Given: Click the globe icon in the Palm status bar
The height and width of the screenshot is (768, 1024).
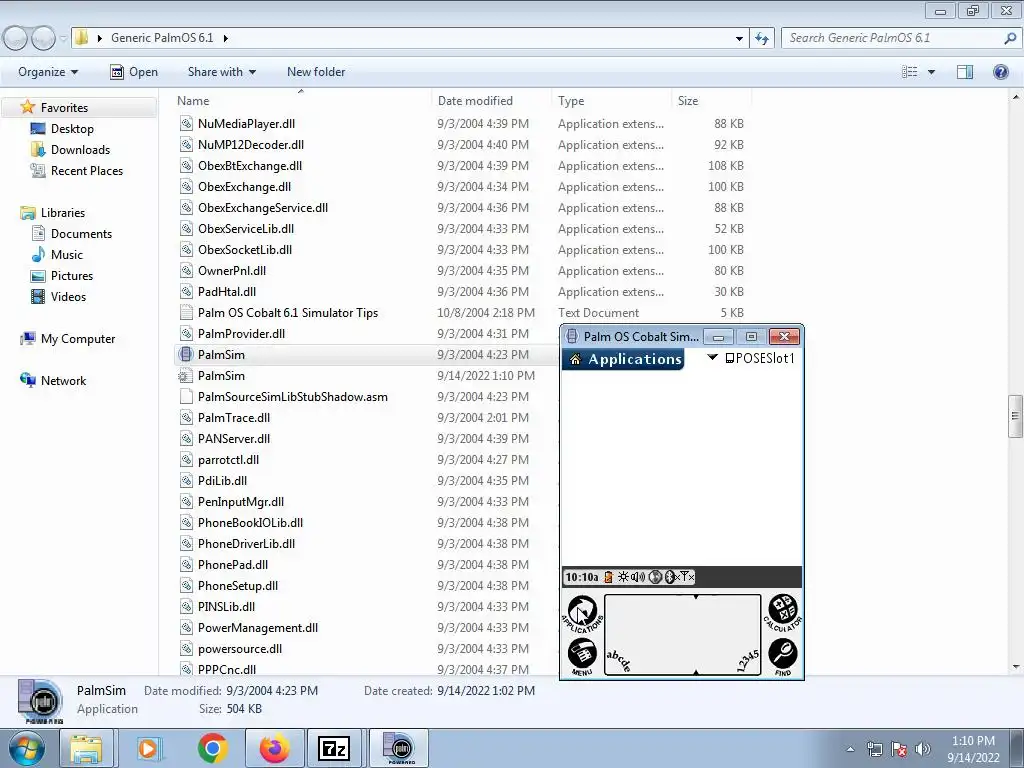Looking at the screenshot, I should pos(655,577).
